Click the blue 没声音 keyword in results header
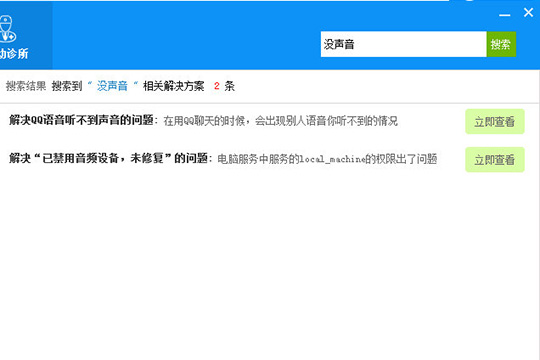540x360 pixels. coord(112,86)
